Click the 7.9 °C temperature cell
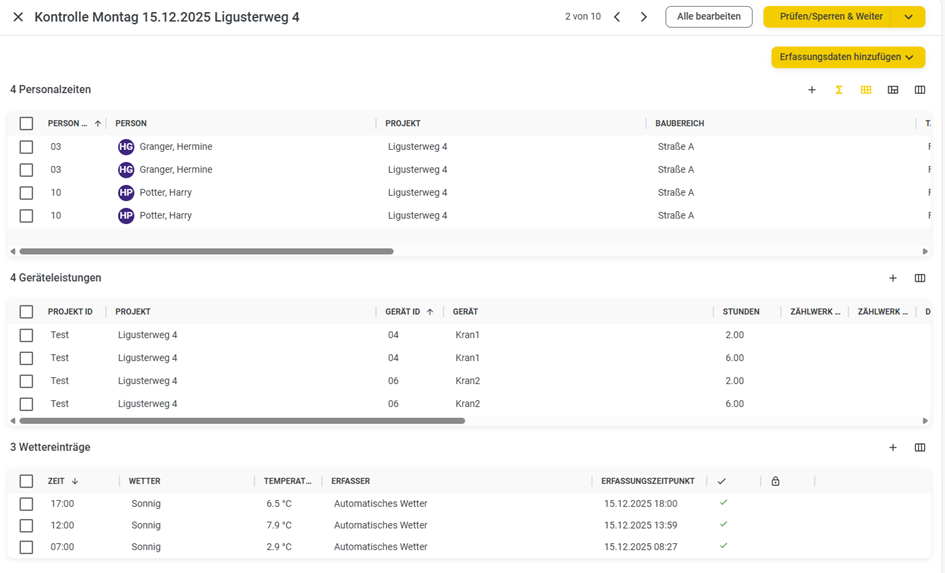The width and height of the screenshot is (945, 573). pos(279,525)
